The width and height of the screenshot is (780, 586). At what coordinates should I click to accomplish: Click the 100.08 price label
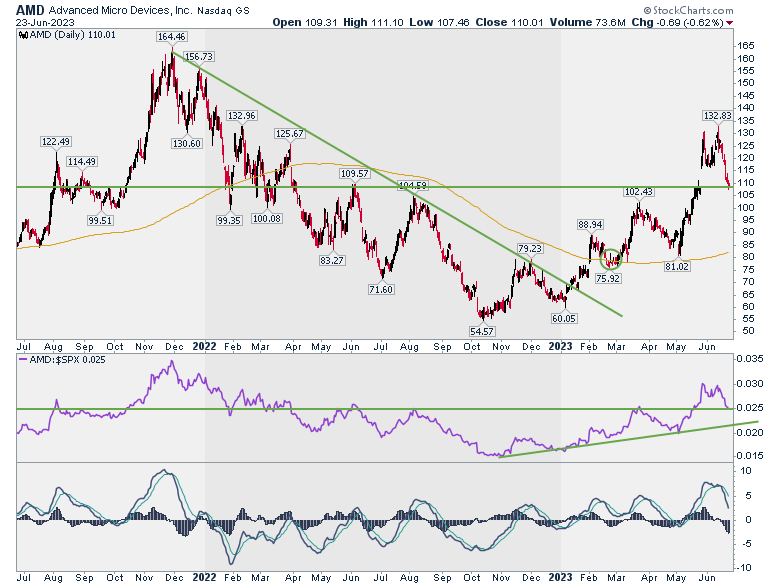(x=267, y=218)
